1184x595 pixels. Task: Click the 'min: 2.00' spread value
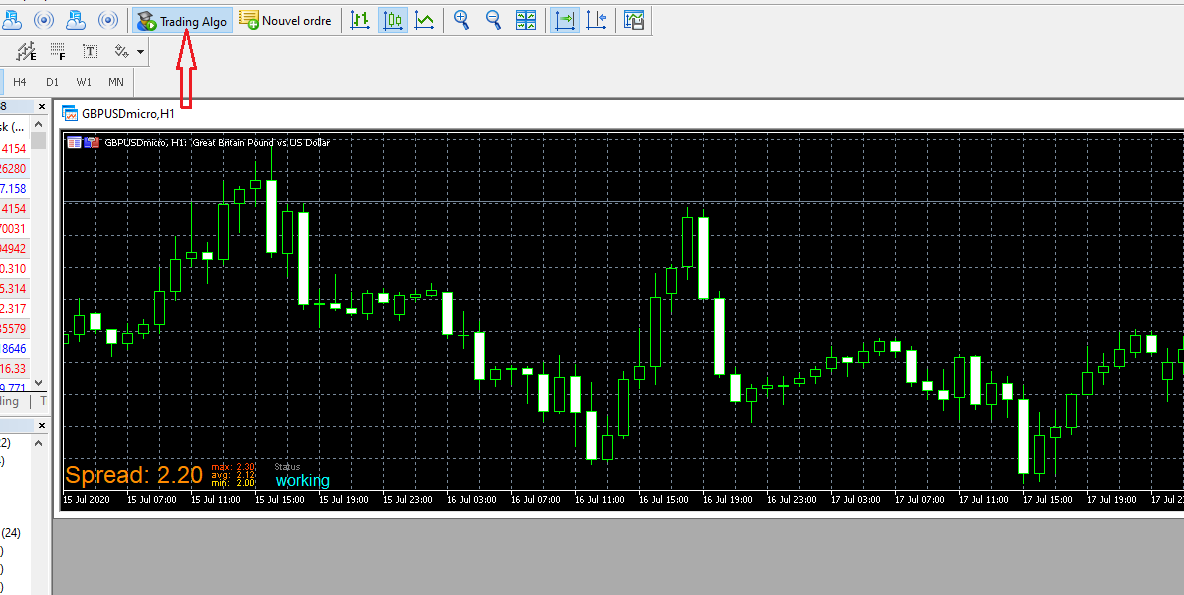[233, 482]
